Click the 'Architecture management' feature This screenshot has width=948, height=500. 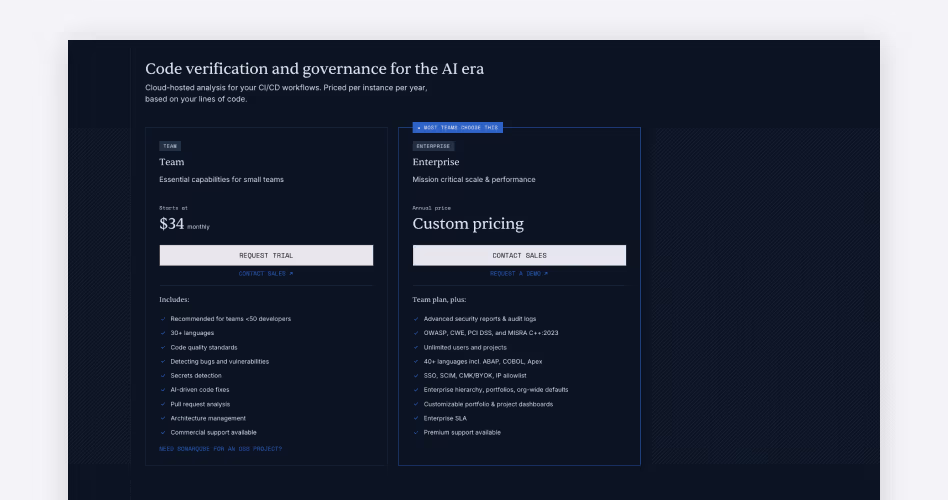coord(208,418)
